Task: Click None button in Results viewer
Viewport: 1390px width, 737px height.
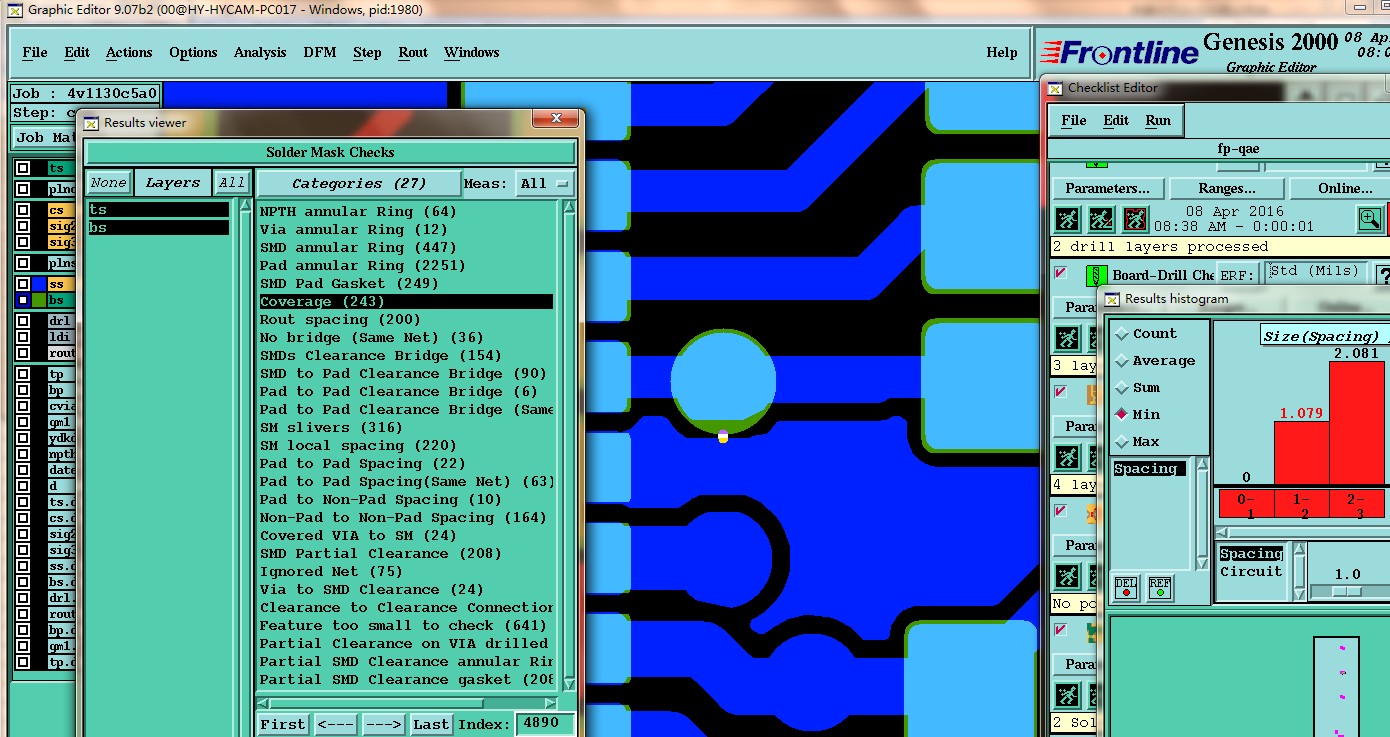Action: 108,183
